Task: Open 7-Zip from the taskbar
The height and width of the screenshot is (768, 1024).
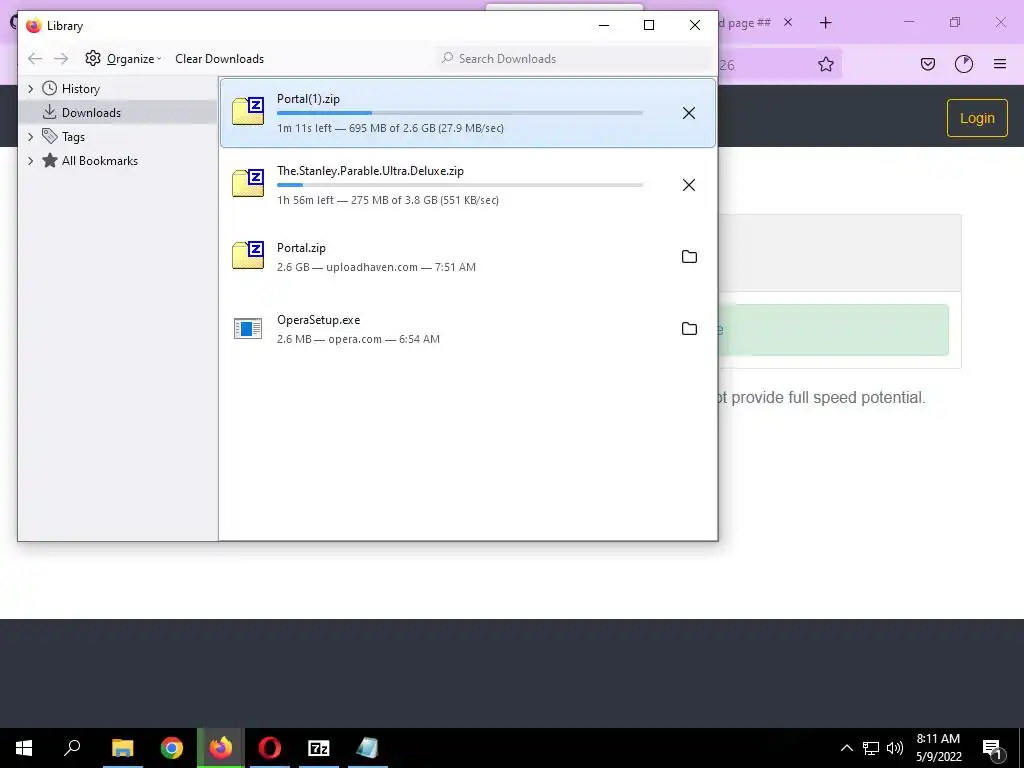Action: [319, 748]
